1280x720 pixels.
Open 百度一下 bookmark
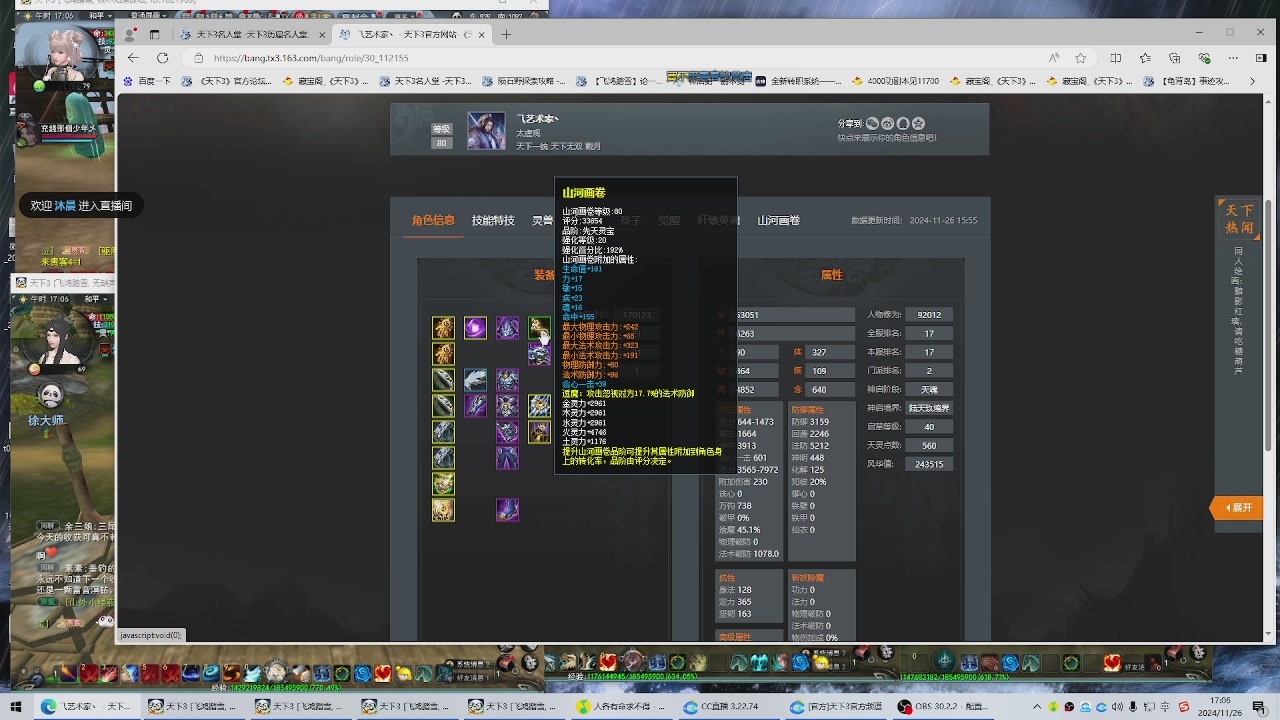click(147, 81)
